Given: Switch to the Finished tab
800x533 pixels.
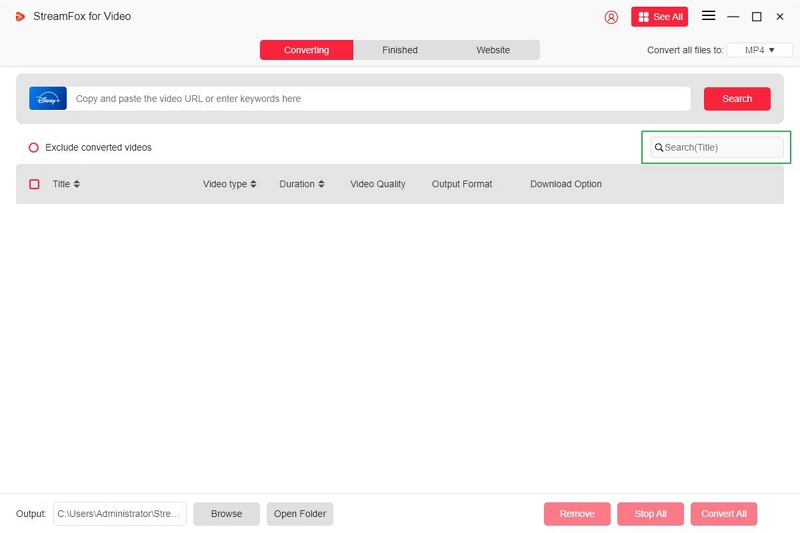Looking at the screenshot, I should [400, 50].
